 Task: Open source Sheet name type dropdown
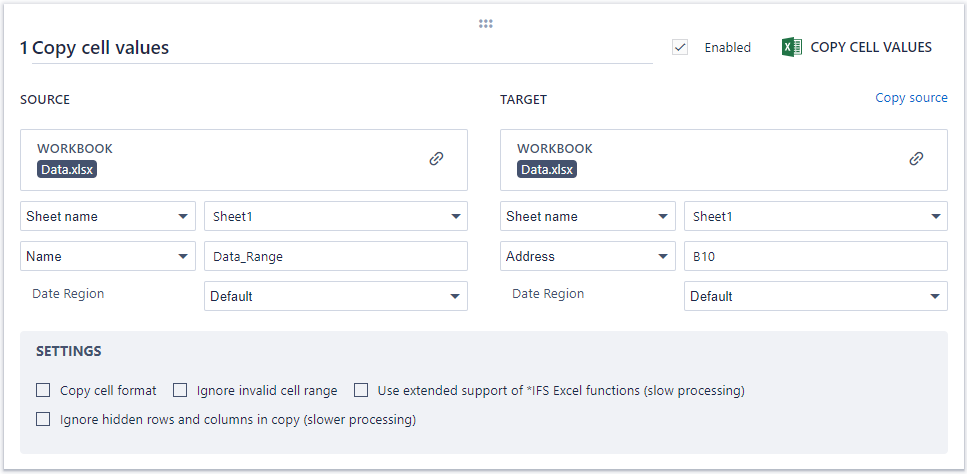(108, 216)
